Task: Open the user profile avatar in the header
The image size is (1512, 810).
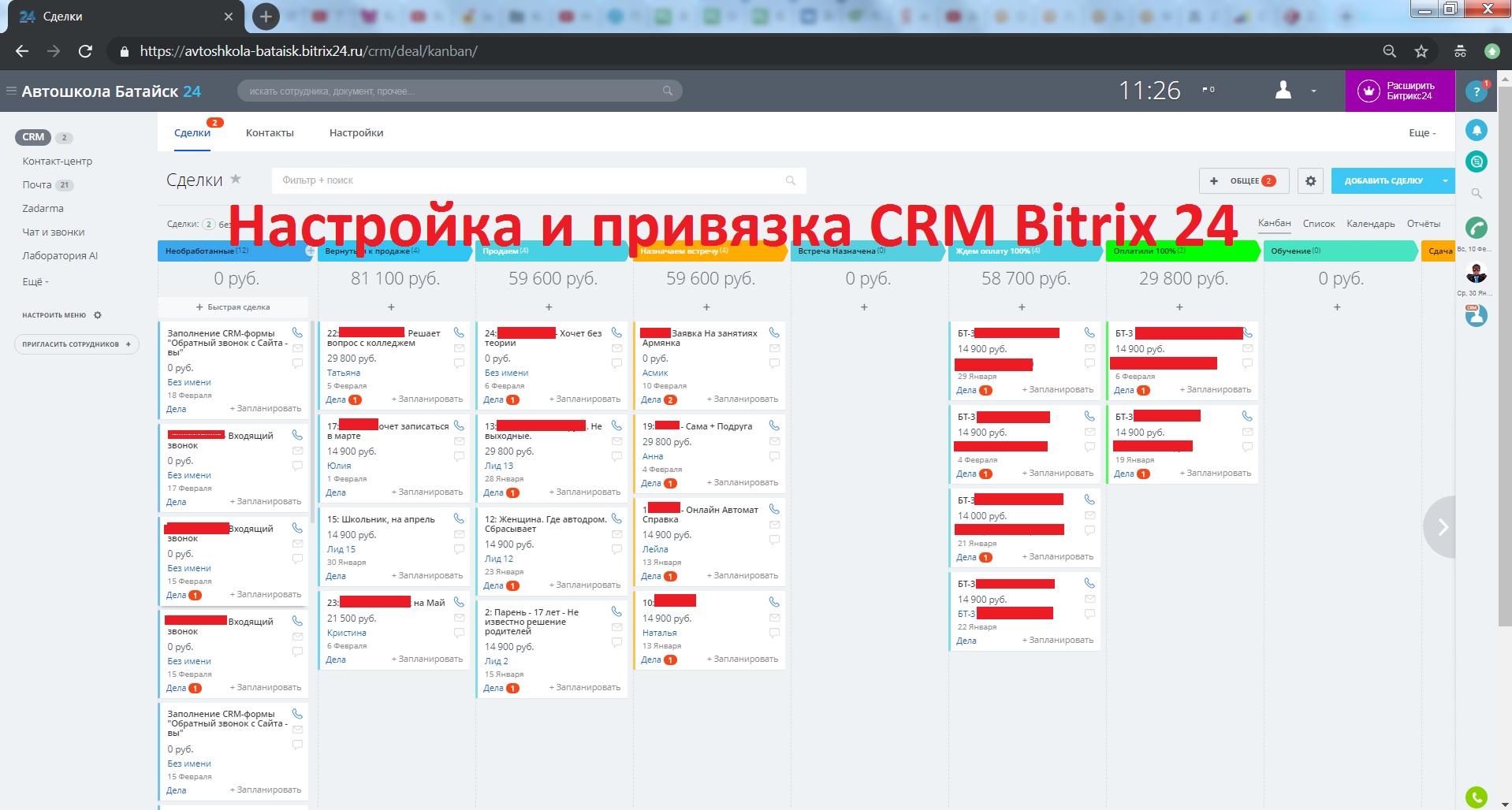Action: [1283, 90]
